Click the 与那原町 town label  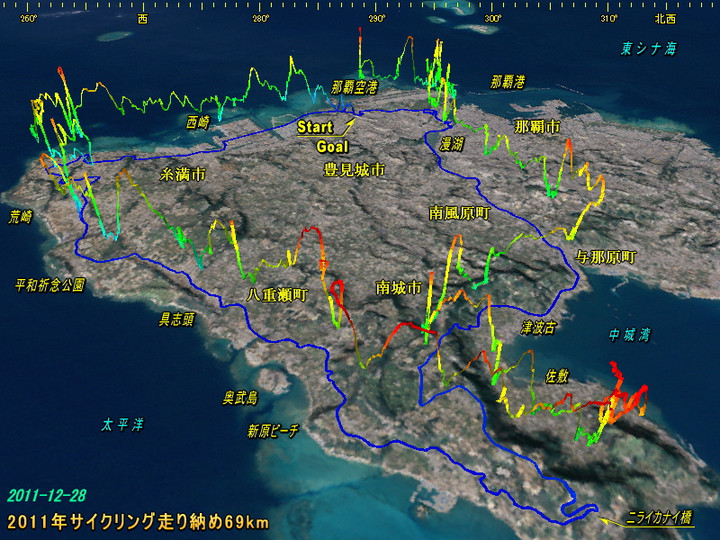point(605,257)
